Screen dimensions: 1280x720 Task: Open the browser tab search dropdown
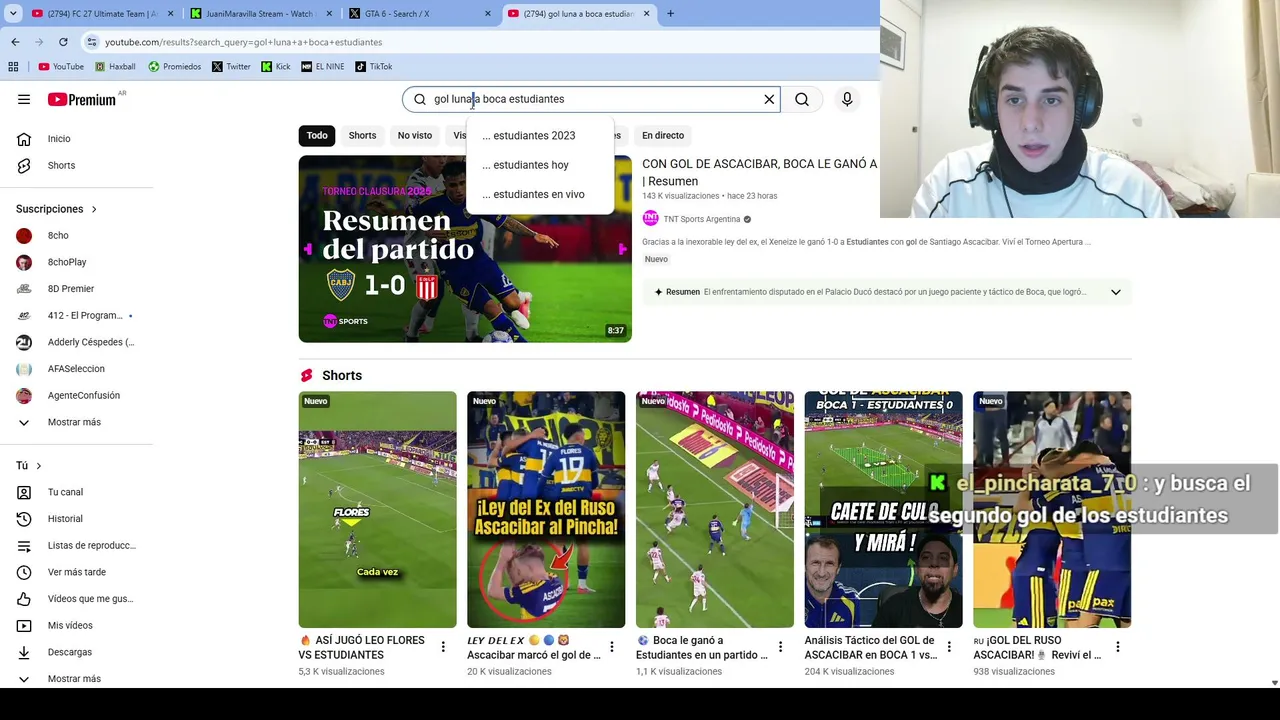click(x=13, y=14)
